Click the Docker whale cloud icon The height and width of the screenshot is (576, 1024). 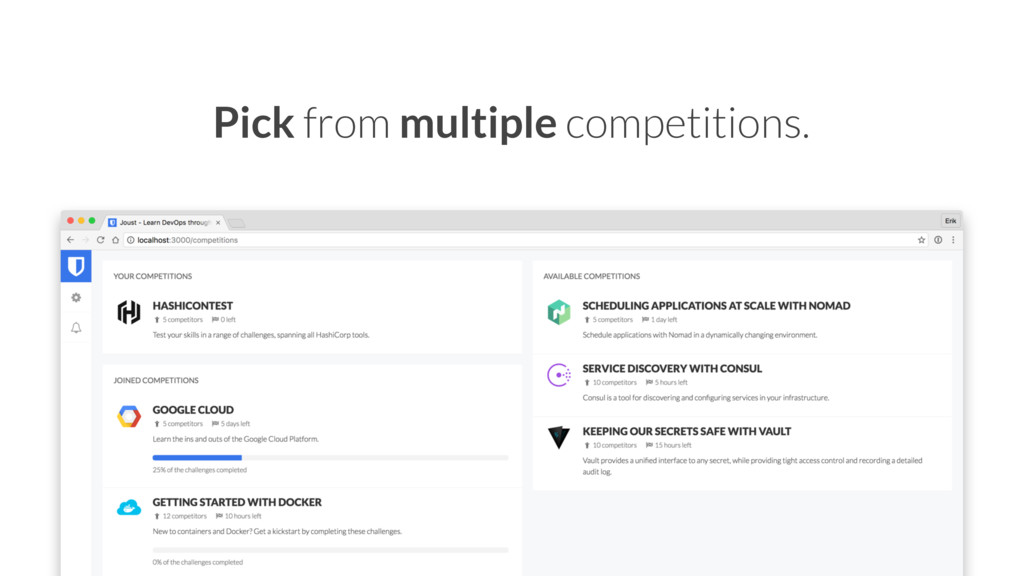pyautogui.click(x=129, y=507)
